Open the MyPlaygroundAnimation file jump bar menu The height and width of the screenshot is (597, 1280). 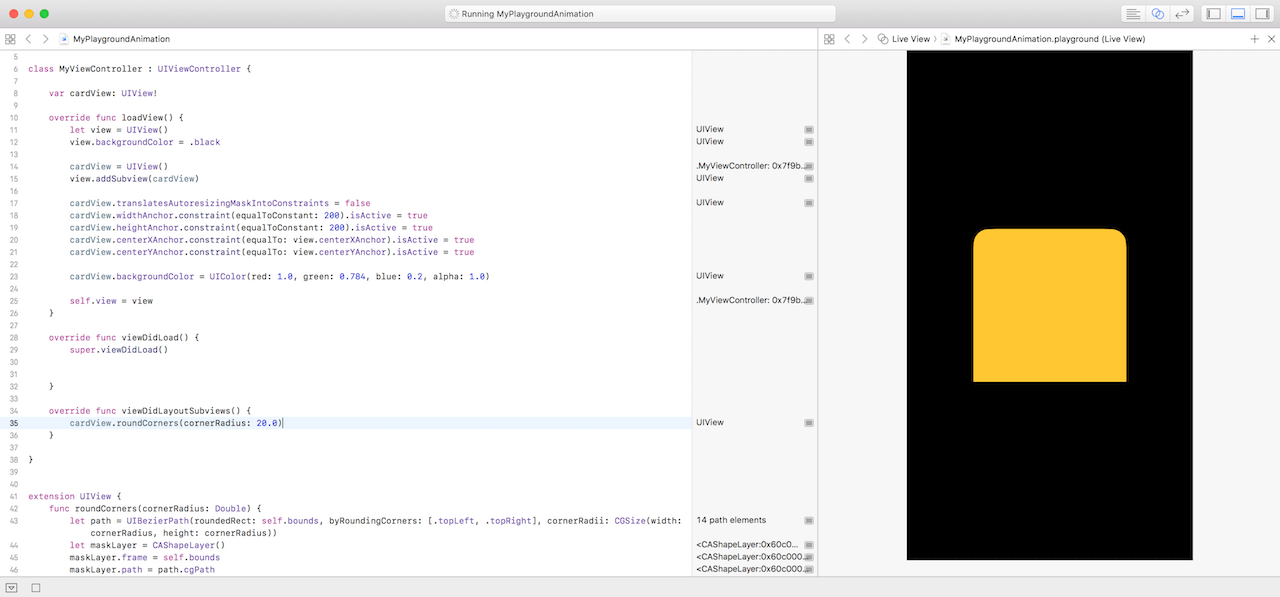(x=121, y=39)
